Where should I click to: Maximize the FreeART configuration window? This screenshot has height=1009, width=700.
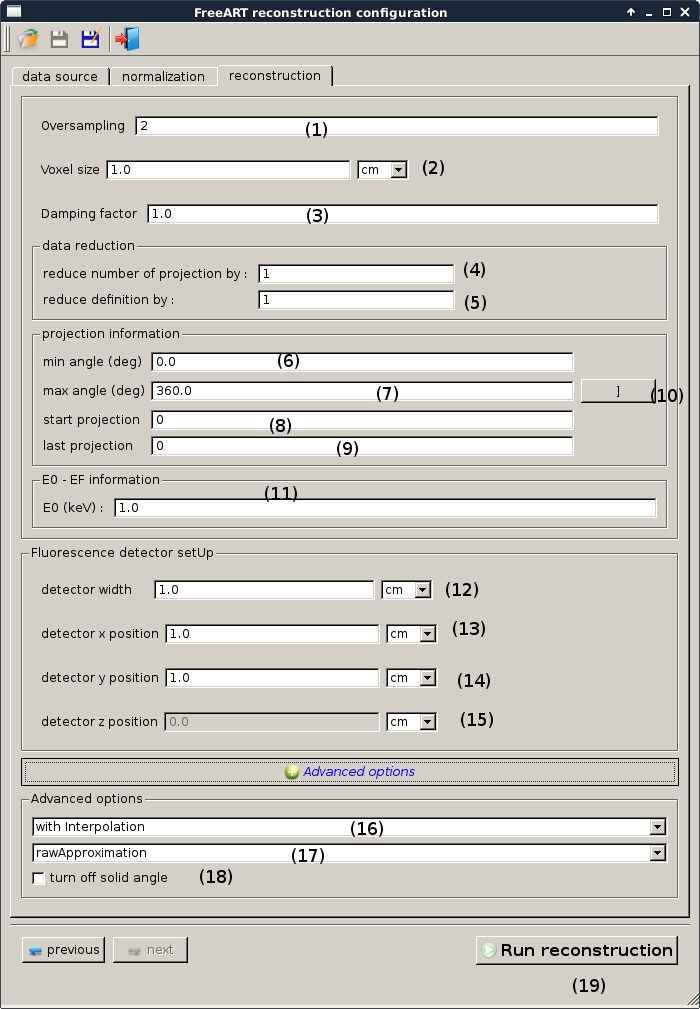(667, 12)
